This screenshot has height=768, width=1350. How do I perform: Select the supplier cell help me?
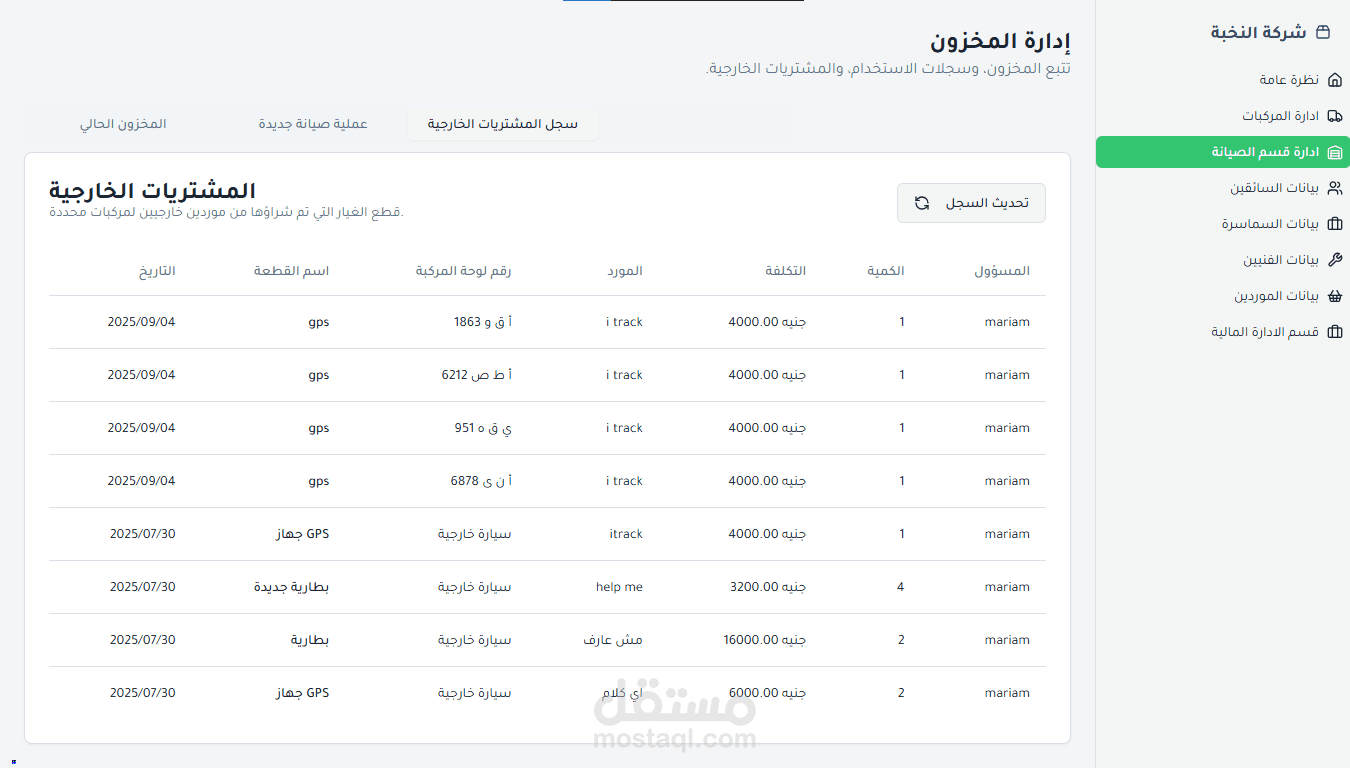[619, 587]
